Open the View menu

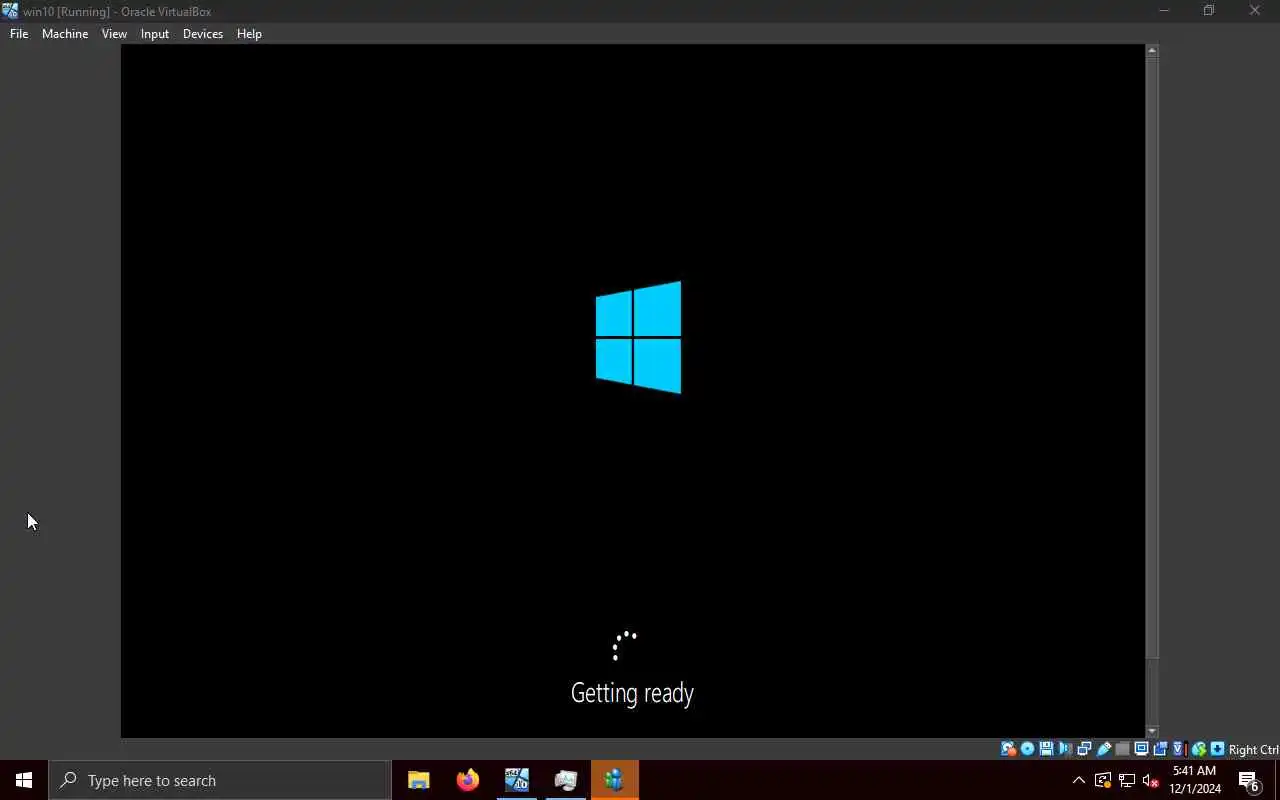point(114,33)
